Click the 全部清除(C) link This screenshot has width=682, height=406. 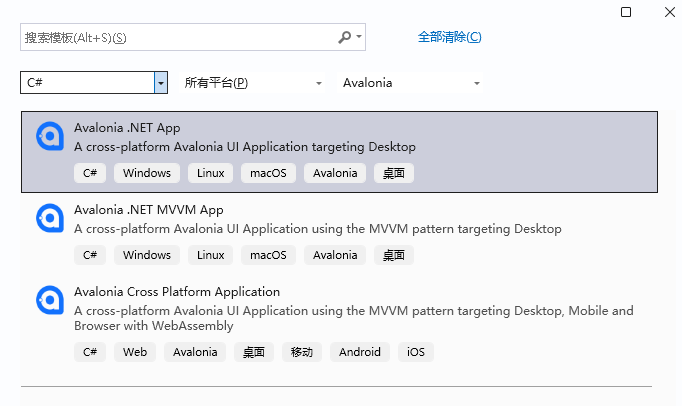(x=449, y=37)
